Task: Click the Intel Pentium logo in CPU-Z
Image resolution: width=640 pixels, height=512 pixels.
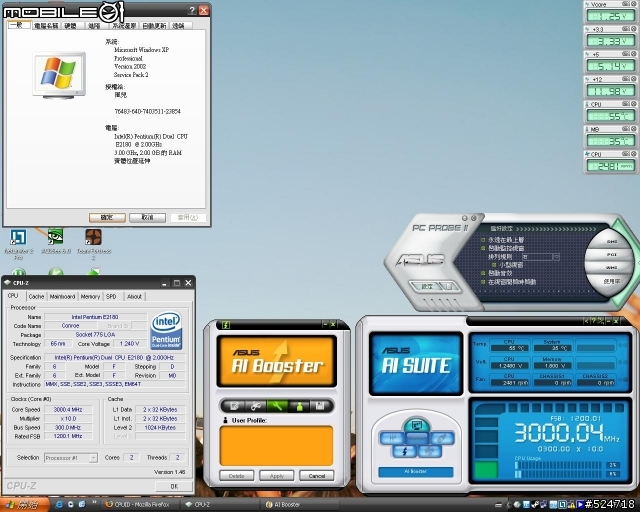Action: 166,331
